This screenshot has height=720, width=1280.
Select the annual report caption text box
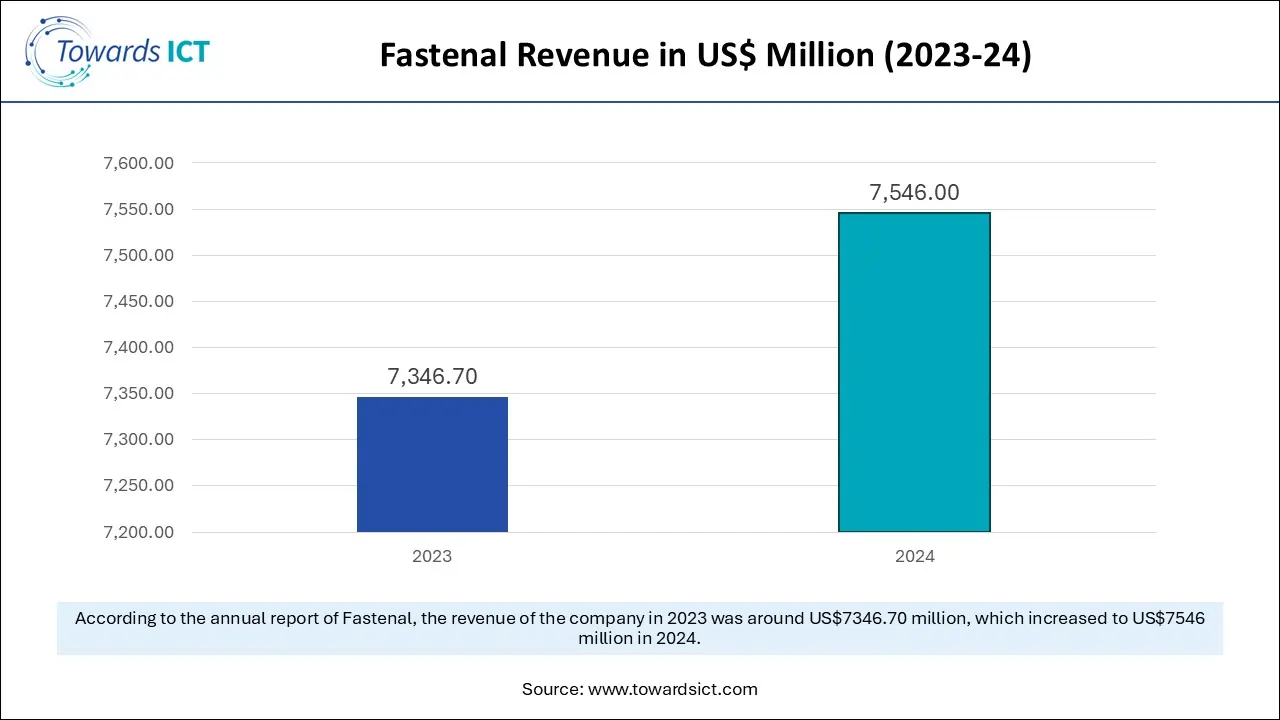[x=640, y=628]
